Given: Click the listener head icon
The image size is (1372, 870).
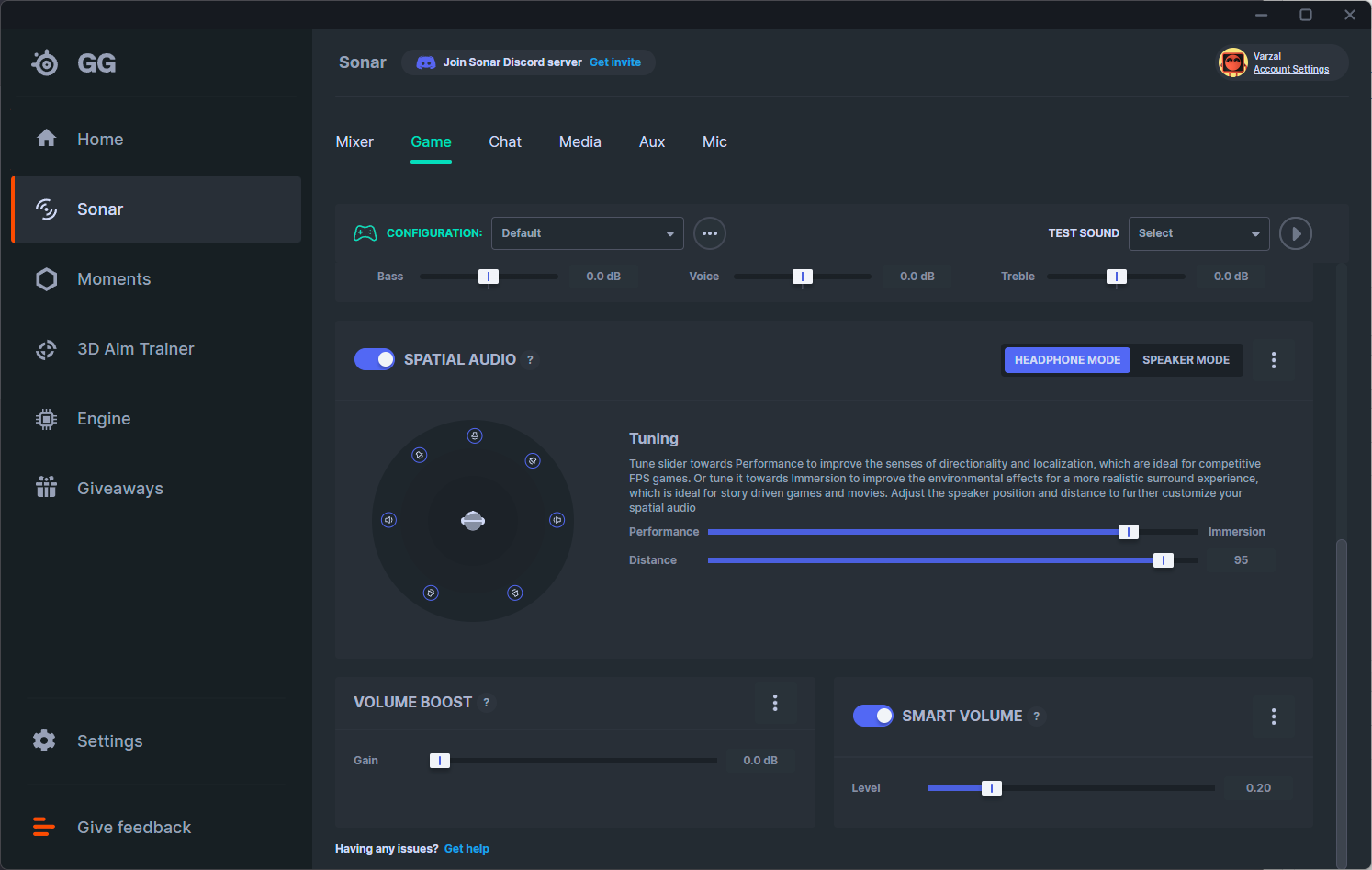Looking at the screenshot, I should (473, 521).
